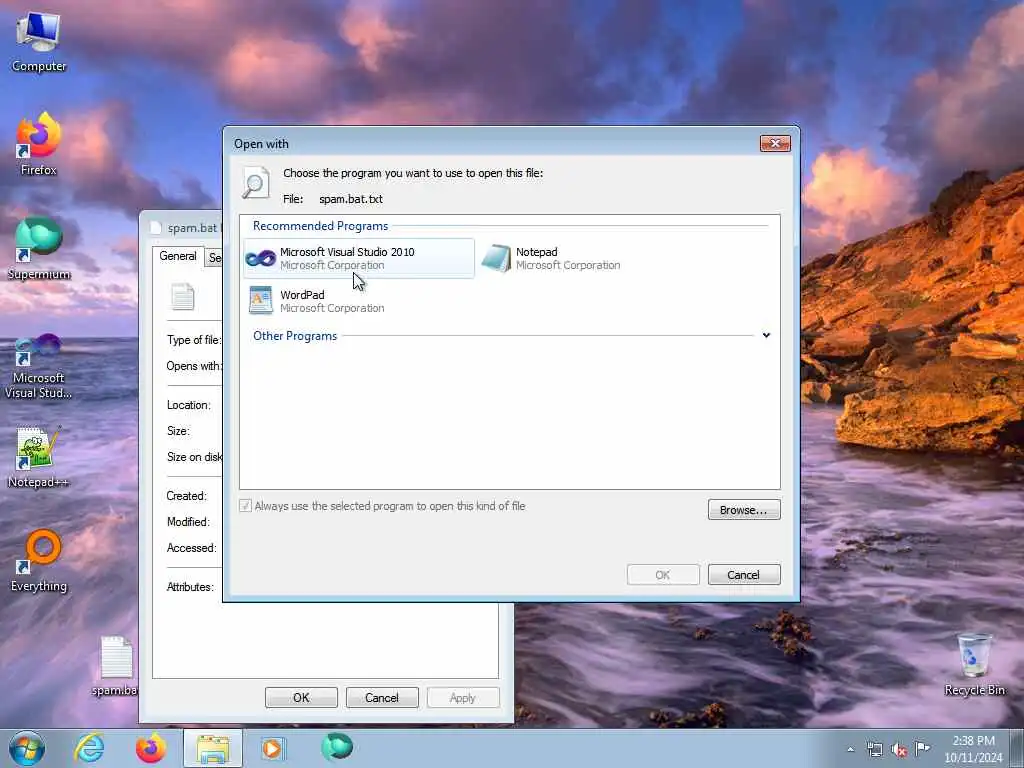Open the Recycle Bin
Viewport: 1024px width, 768px height.
974,665
